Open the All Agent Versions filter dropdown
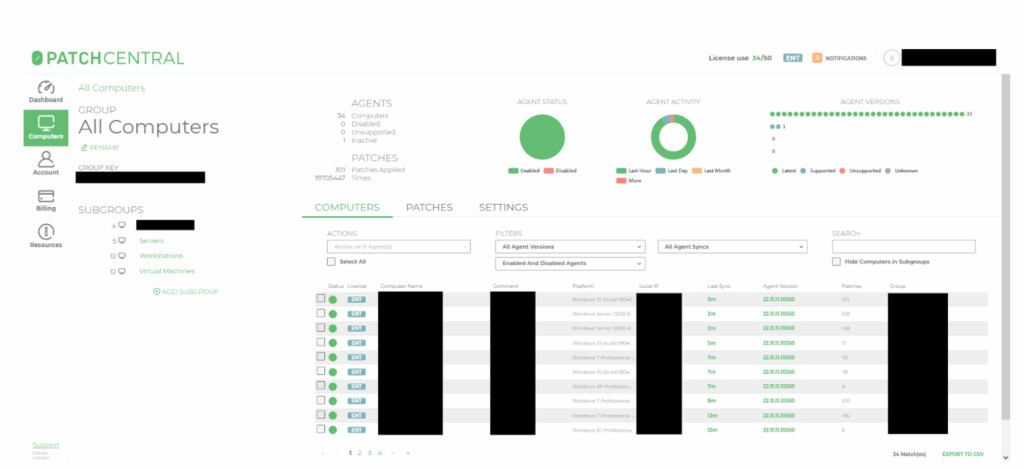 coord(570,247)
